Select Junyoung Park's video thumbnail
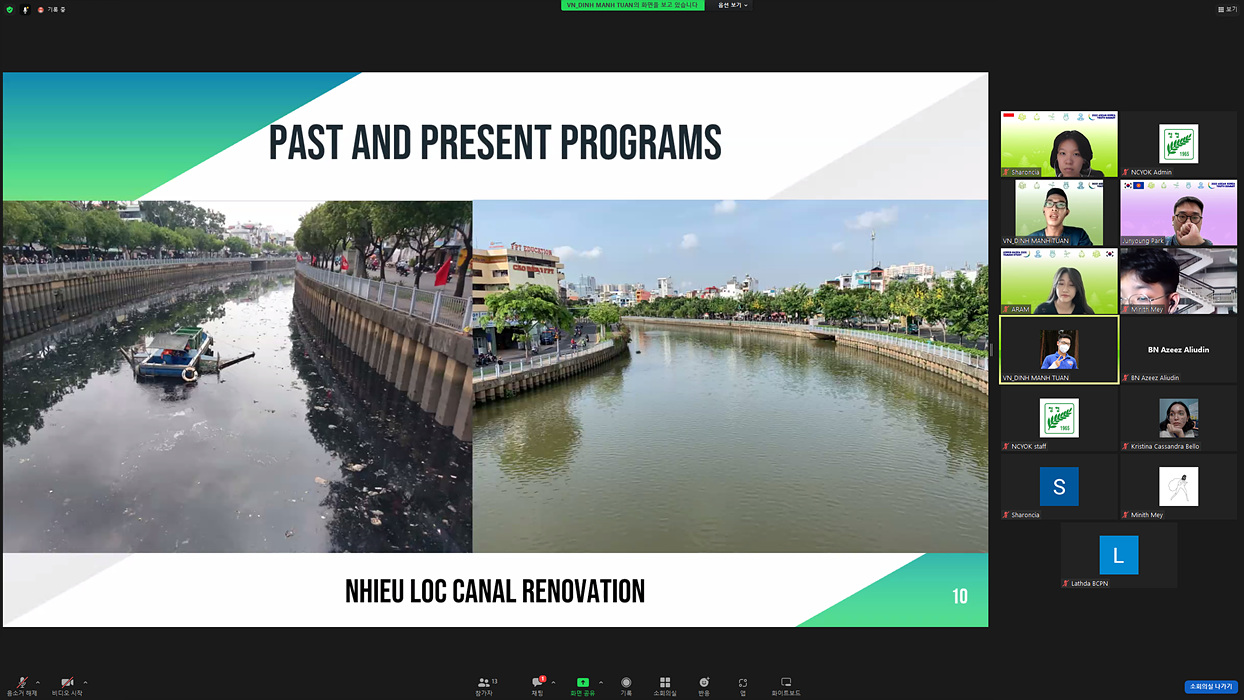The height and width of the screenshot is (700, 1244). tap(1178, 212)
